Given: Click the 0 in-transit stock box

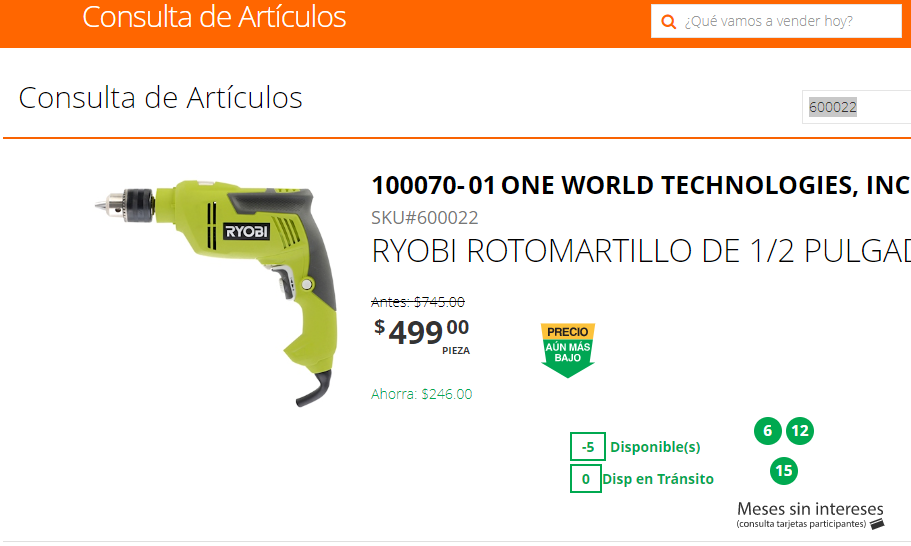Looking at the screenshot, I should [586, 479].
